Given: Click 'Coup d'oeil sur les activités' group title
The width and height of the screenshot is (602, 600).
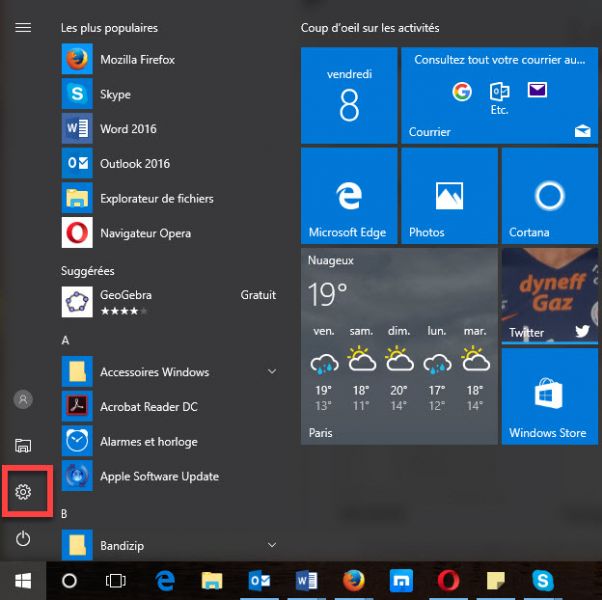Looking at the screenshot, I should tap(370, 28).
